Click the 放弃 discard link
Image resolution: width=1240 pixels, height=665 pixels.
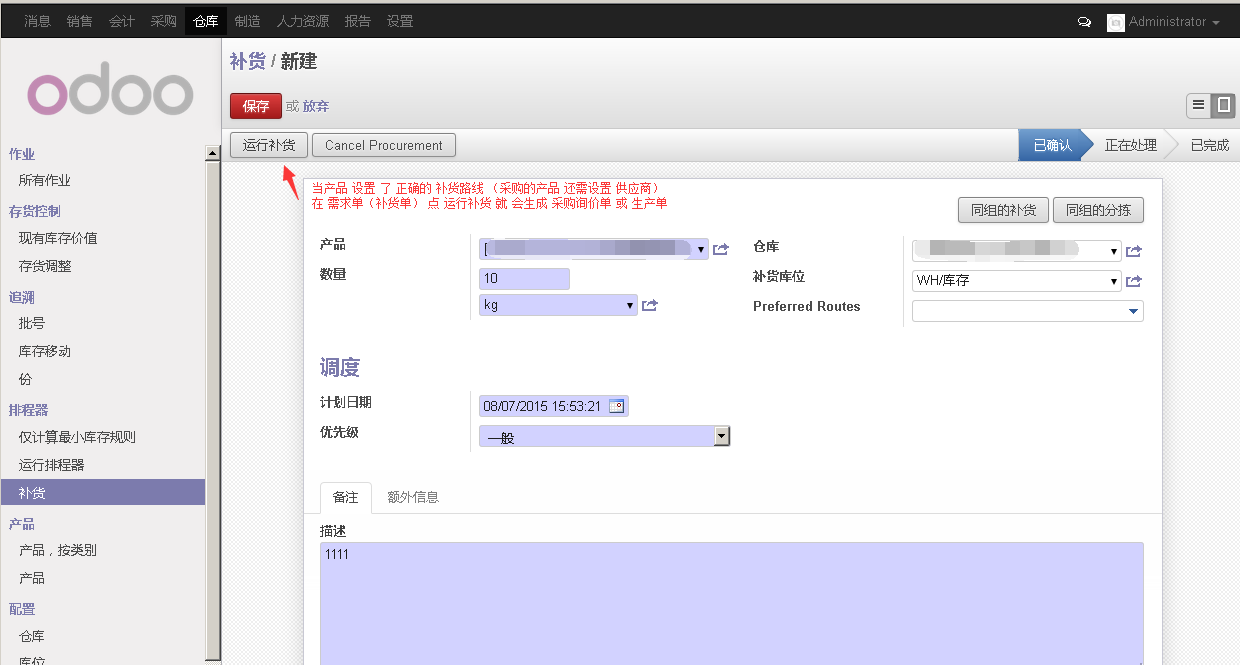point(316,106)
